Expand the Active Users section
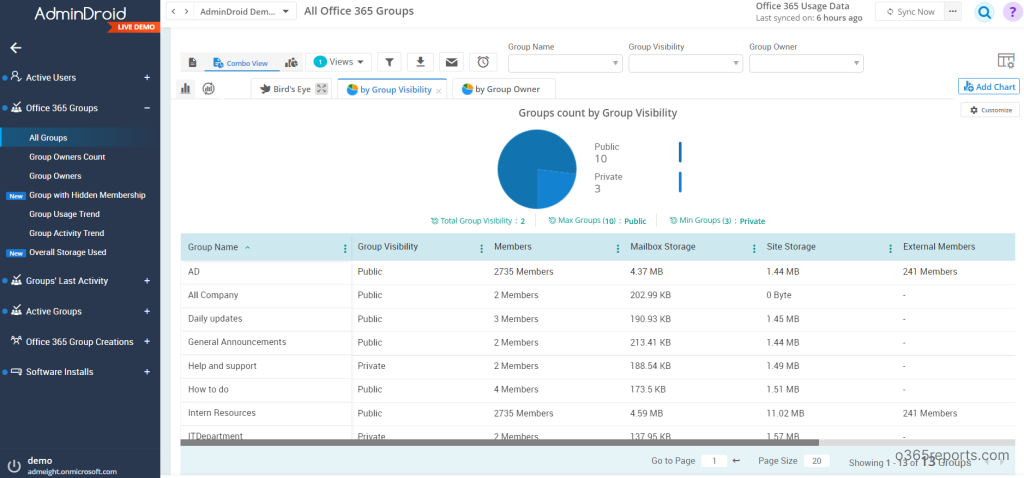The image size is (1024, 478). [x=147, y=77]
